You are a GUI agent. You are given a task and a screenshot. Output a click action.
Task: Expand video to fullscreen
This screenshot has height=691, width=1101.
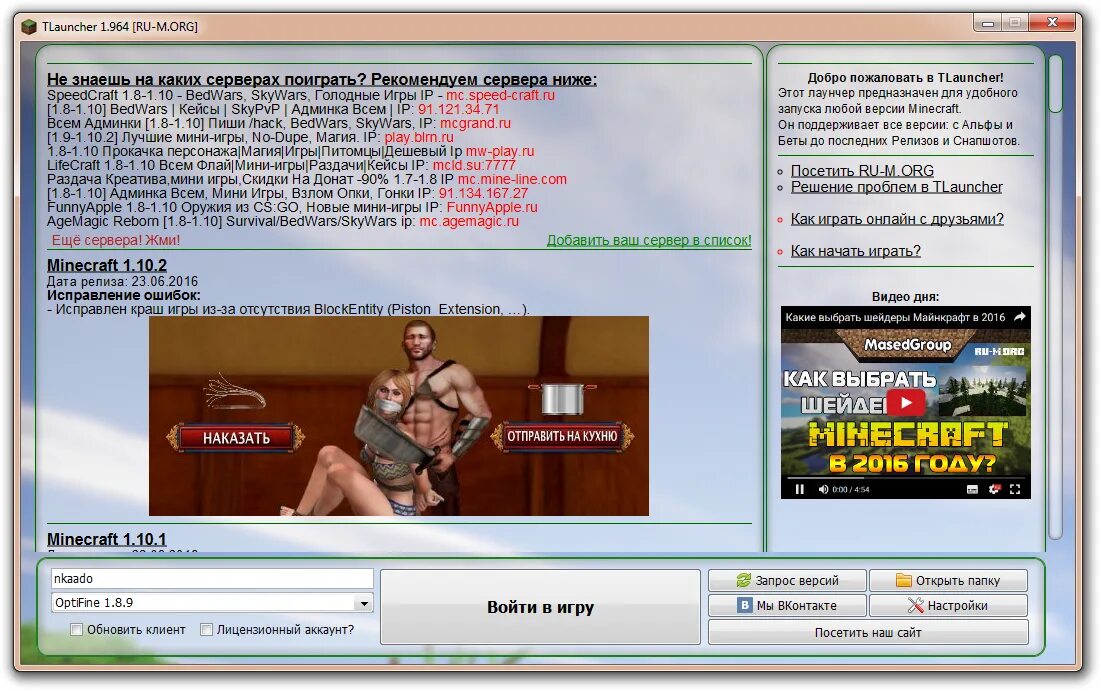click(x=1015, y=489)
